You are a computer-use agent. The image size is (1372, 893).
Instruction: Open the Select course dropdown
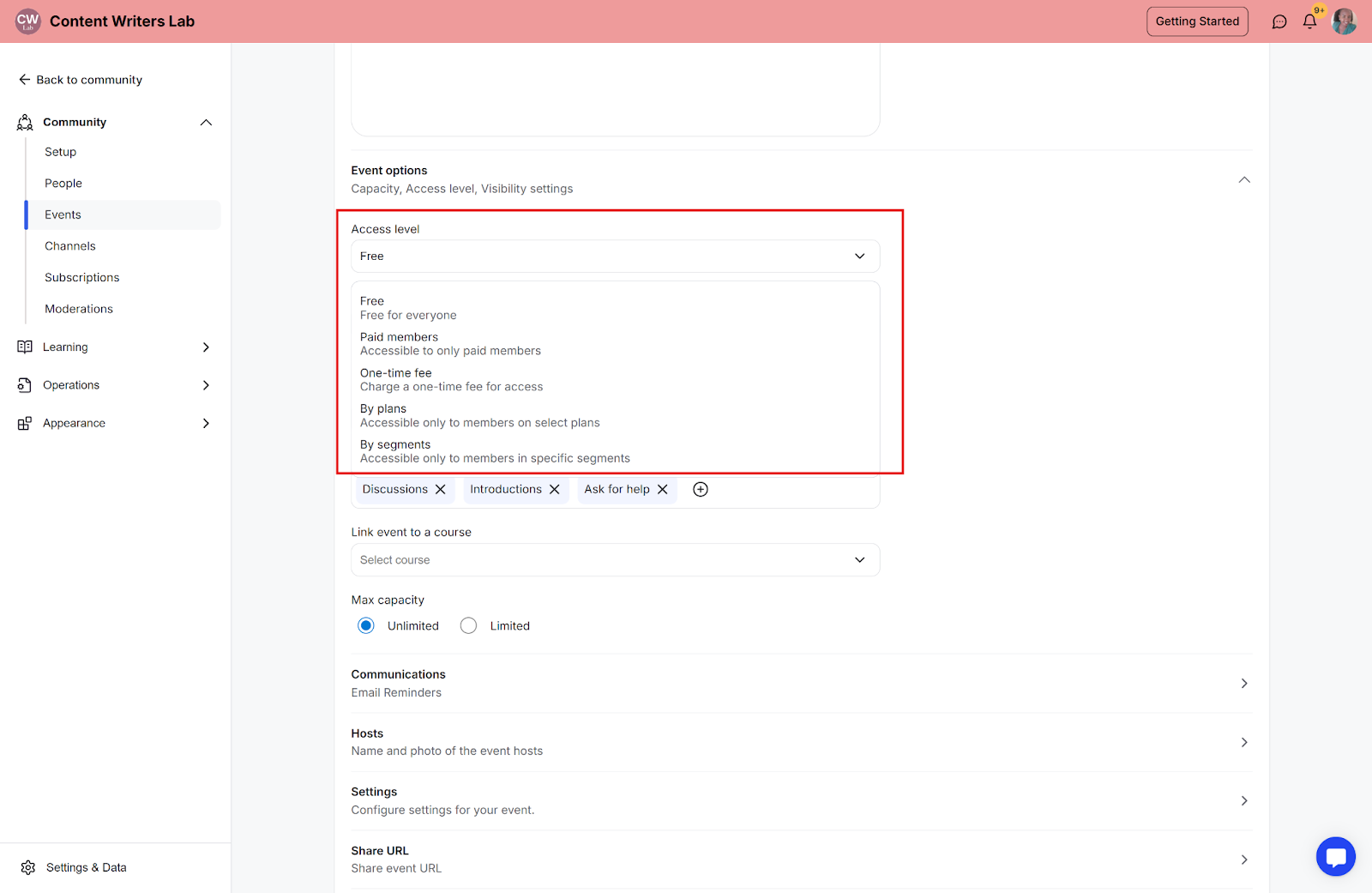point(616,560)
